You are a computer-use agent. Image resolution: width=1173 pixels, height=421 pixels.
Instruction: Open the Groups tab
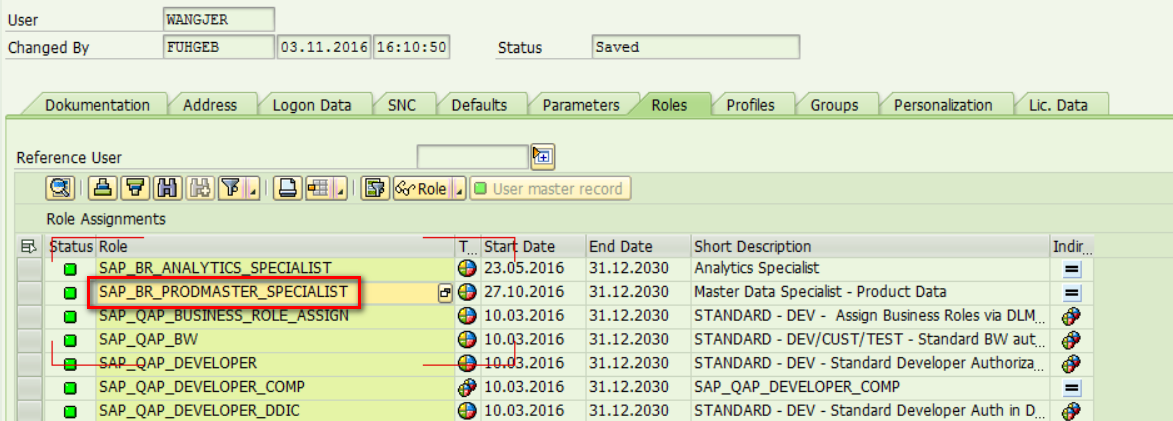[834, 105]
